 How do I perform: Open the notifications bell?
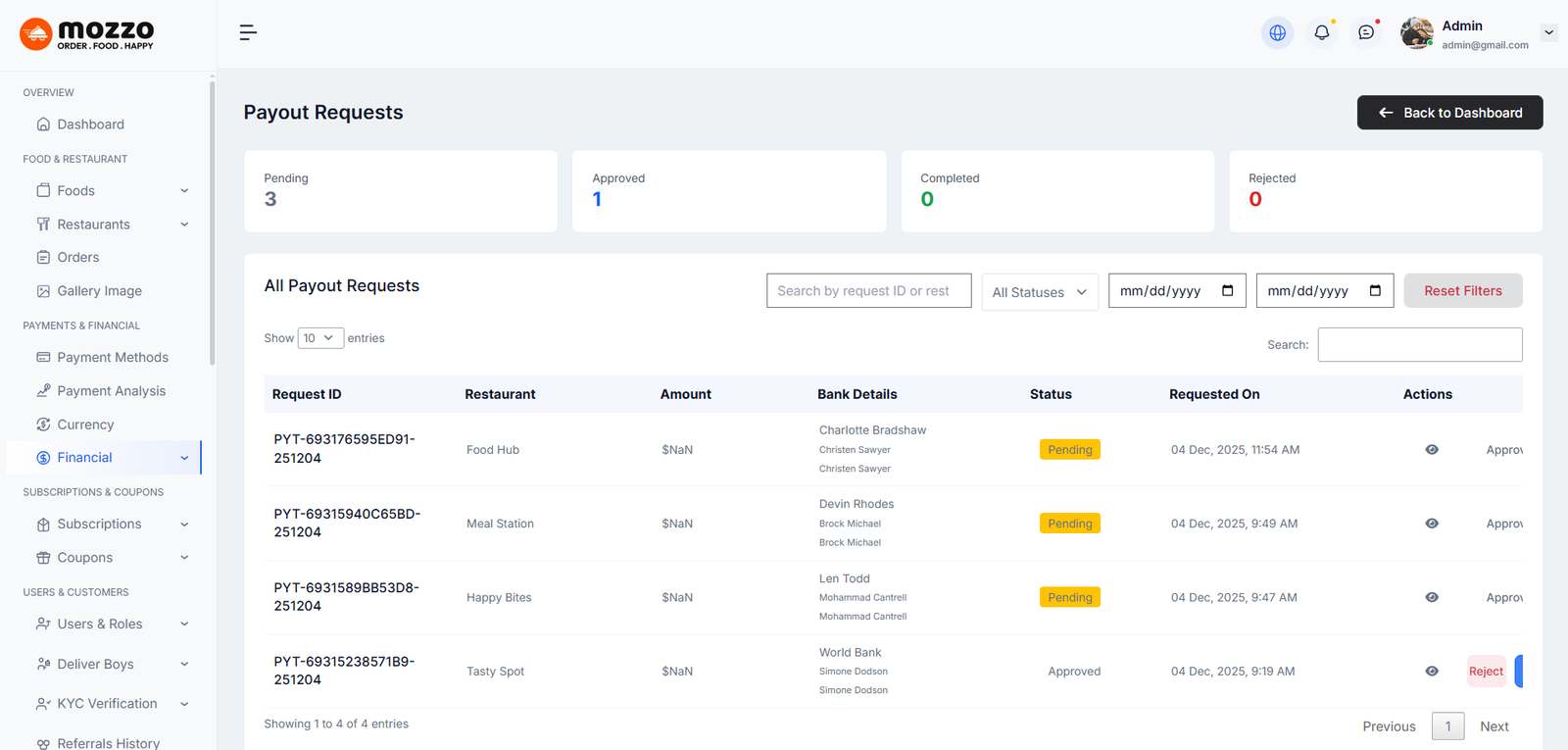pos(1321,32)
